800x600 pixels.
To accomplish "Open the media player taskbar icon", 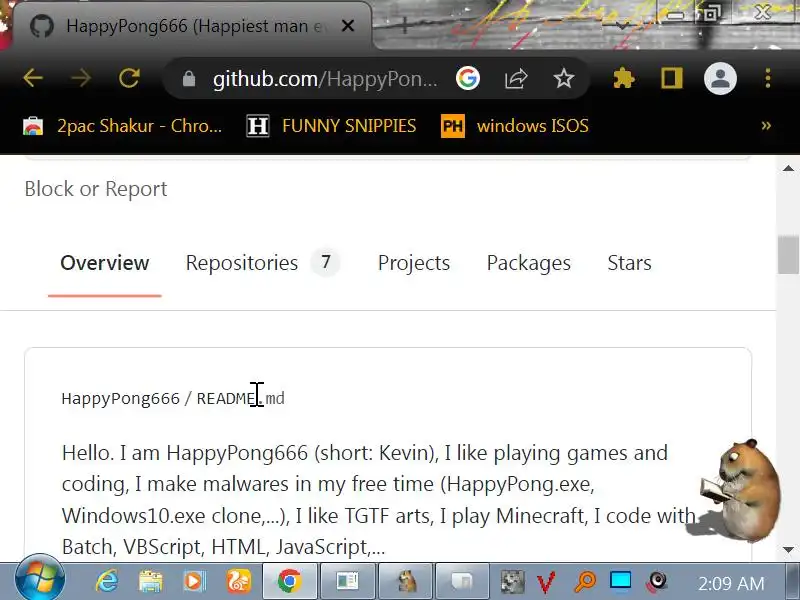I will tap(194, 581).
